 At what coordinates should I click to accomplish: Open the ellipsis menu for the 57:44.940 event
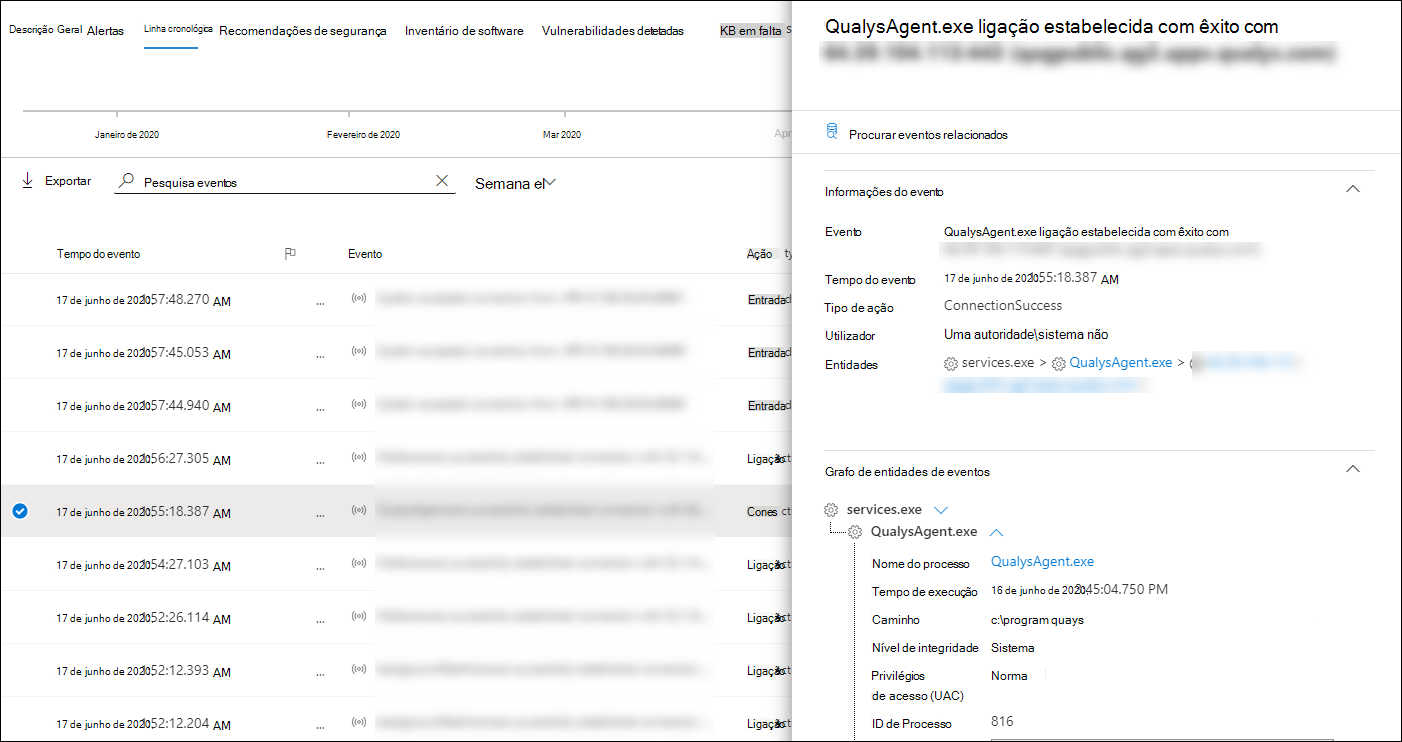tap(320, 407)
